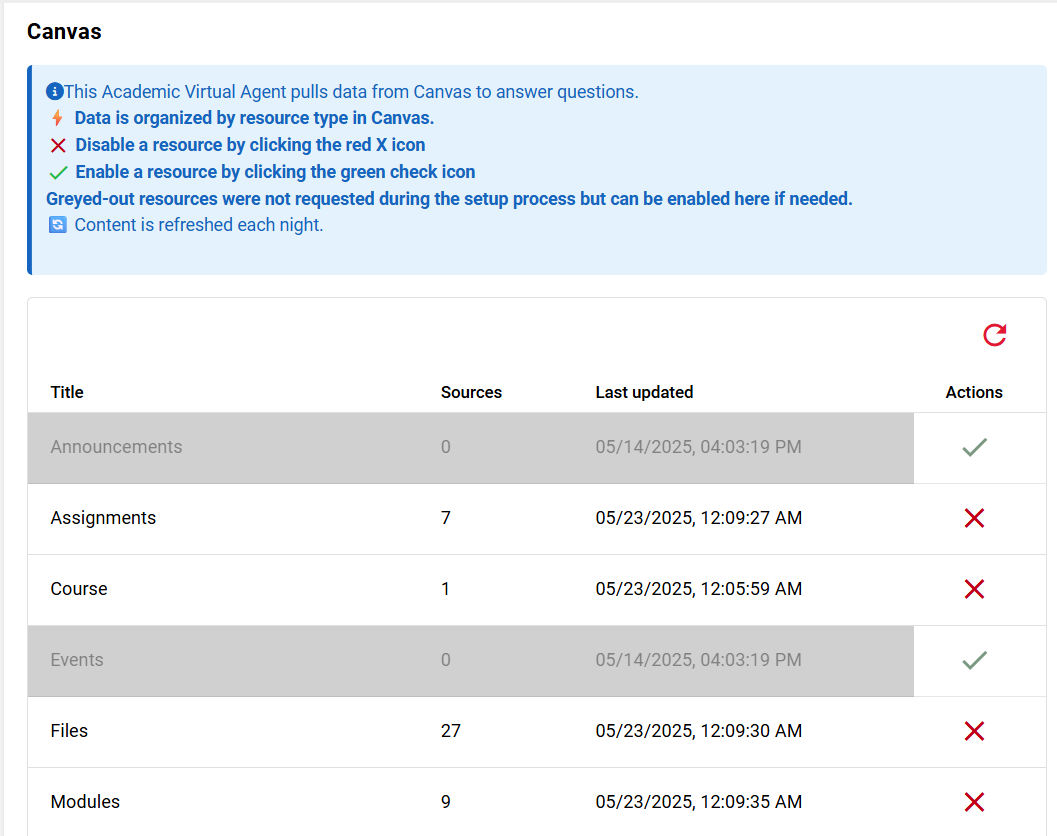Select the Assignments row title
The image size is (1057, 836).
103,518
